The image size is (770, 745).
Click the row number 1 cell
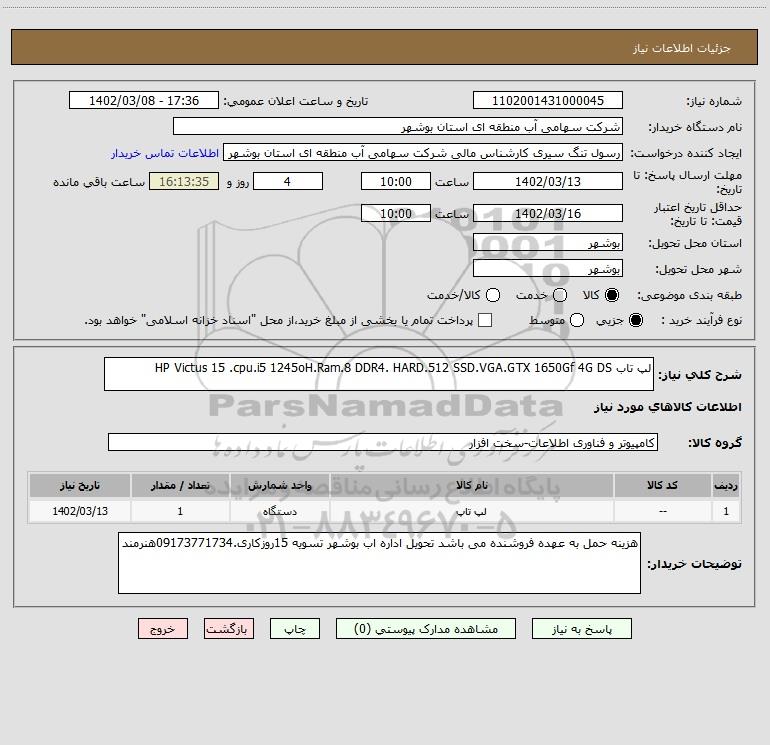point(726,511)
